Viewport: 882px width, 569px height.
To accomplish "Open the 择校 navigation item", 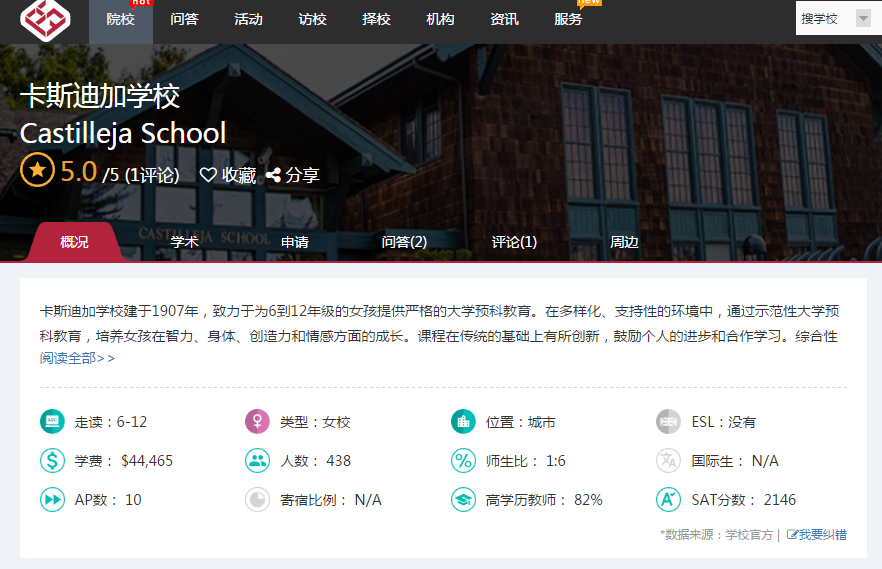I will click(376, 20).
